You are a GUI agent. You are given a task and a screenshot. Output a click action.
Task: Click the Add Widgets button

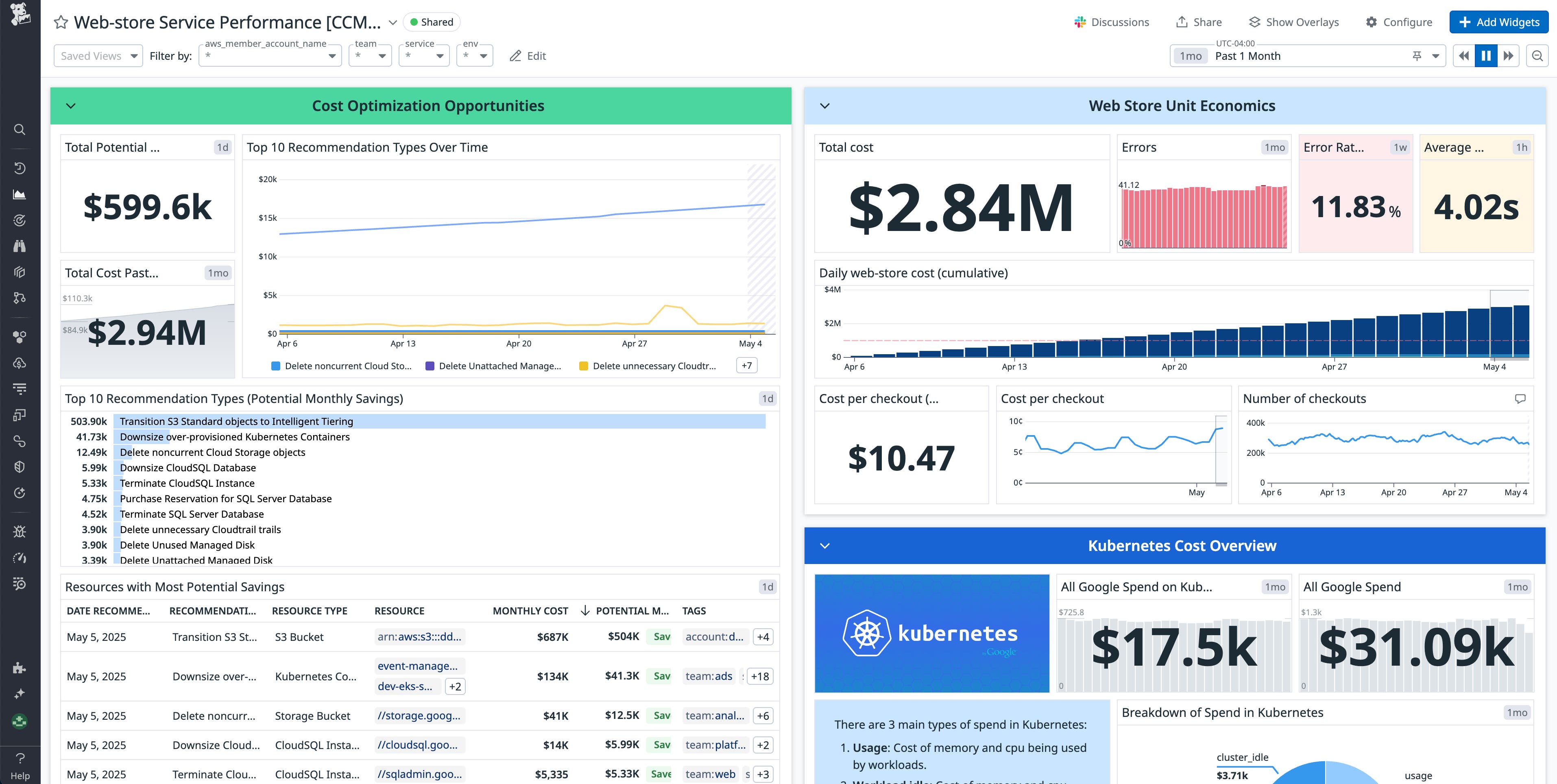[1498, 22]
